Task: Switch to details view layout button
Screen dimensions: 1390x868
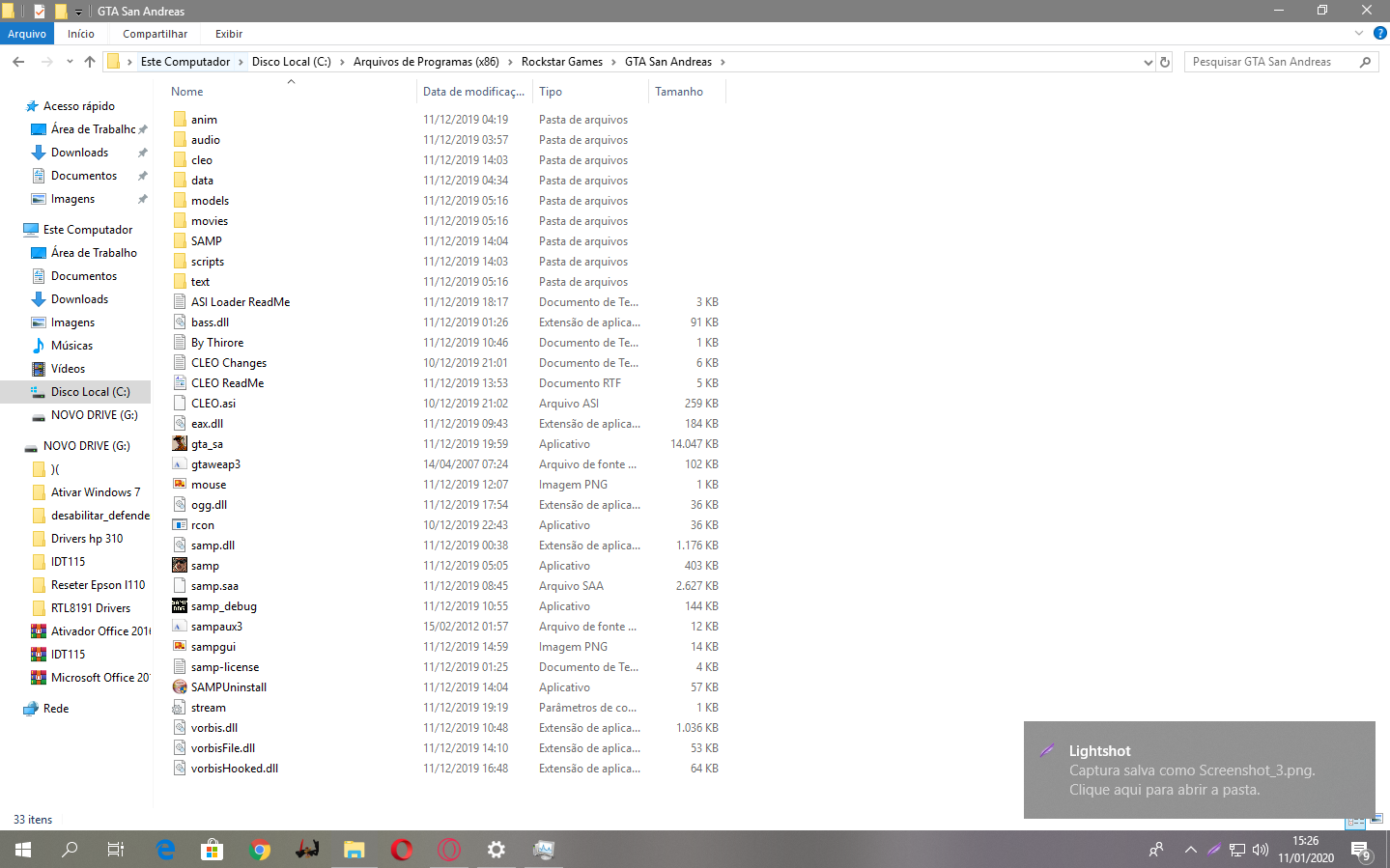Action: pyautogui.click(x=1355, y=822)
